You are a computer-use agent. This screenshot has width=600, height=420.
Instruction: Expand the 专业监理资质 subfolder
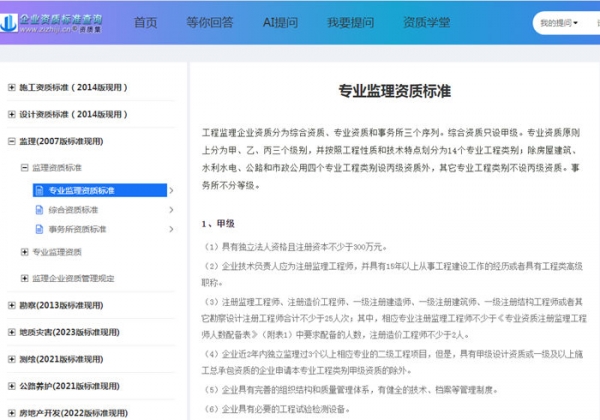coord(24,252)
